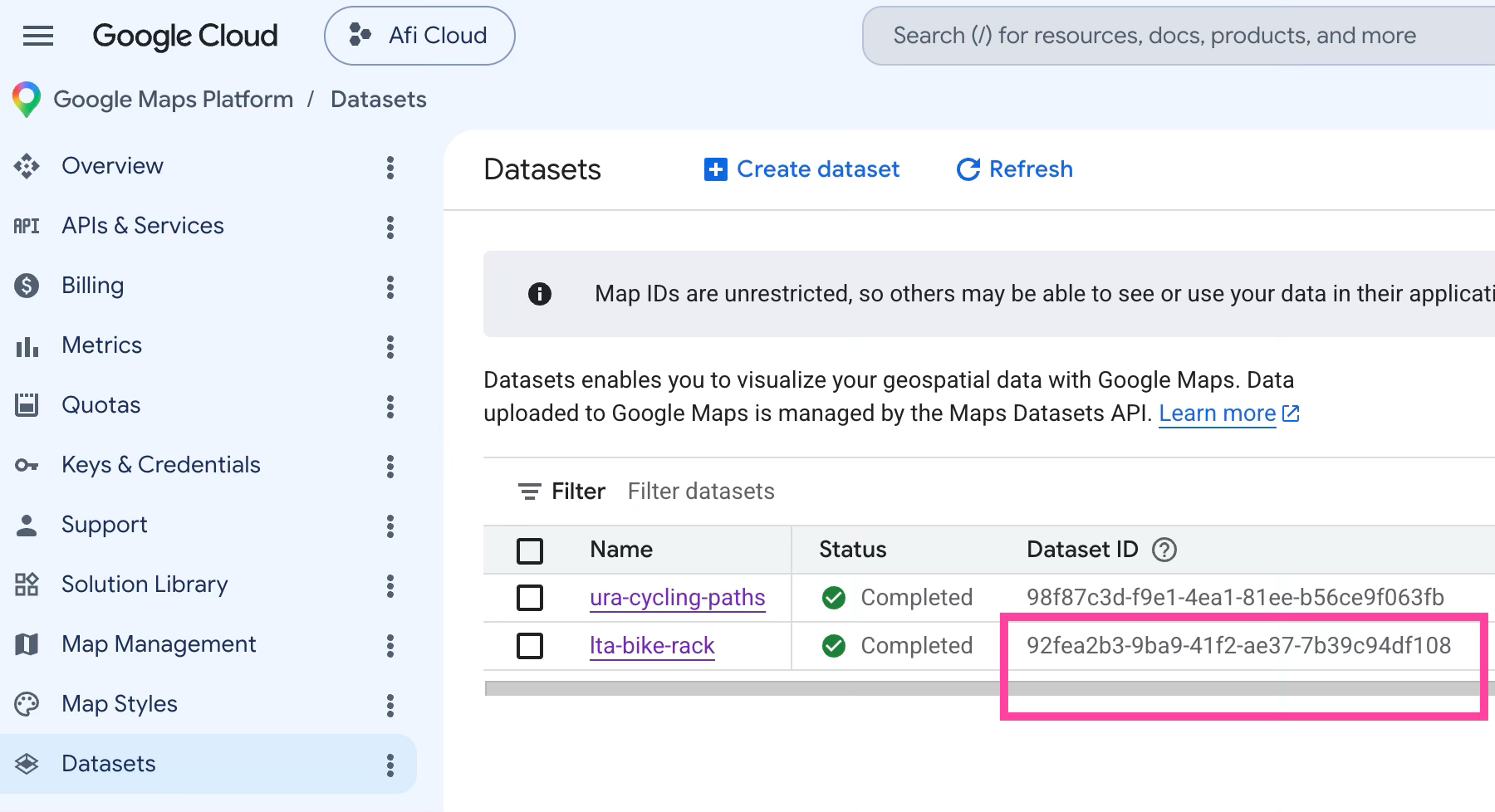The height and width of the screenshot is (812, 1495).
Task: Open Quotas three-dot options
Action: click(390, 406)
